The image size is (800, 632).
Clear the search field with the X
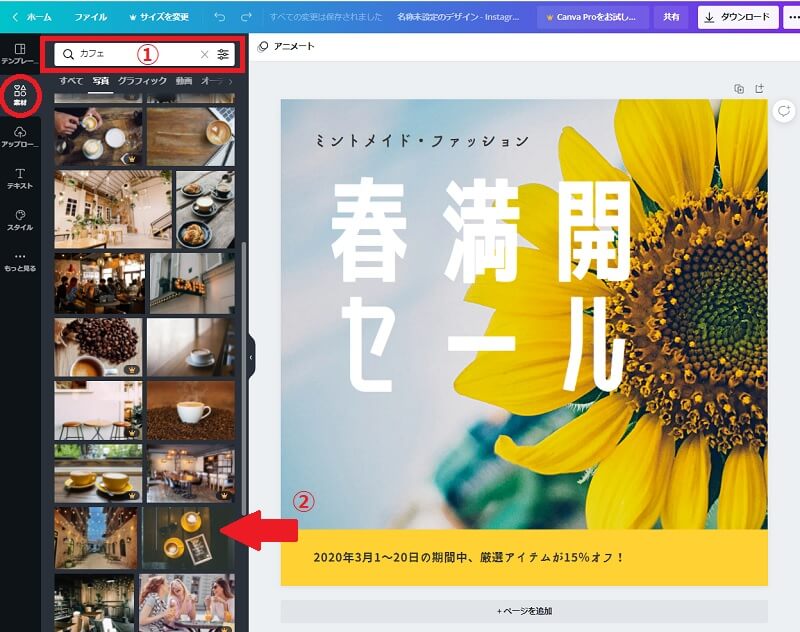[205, 55]
